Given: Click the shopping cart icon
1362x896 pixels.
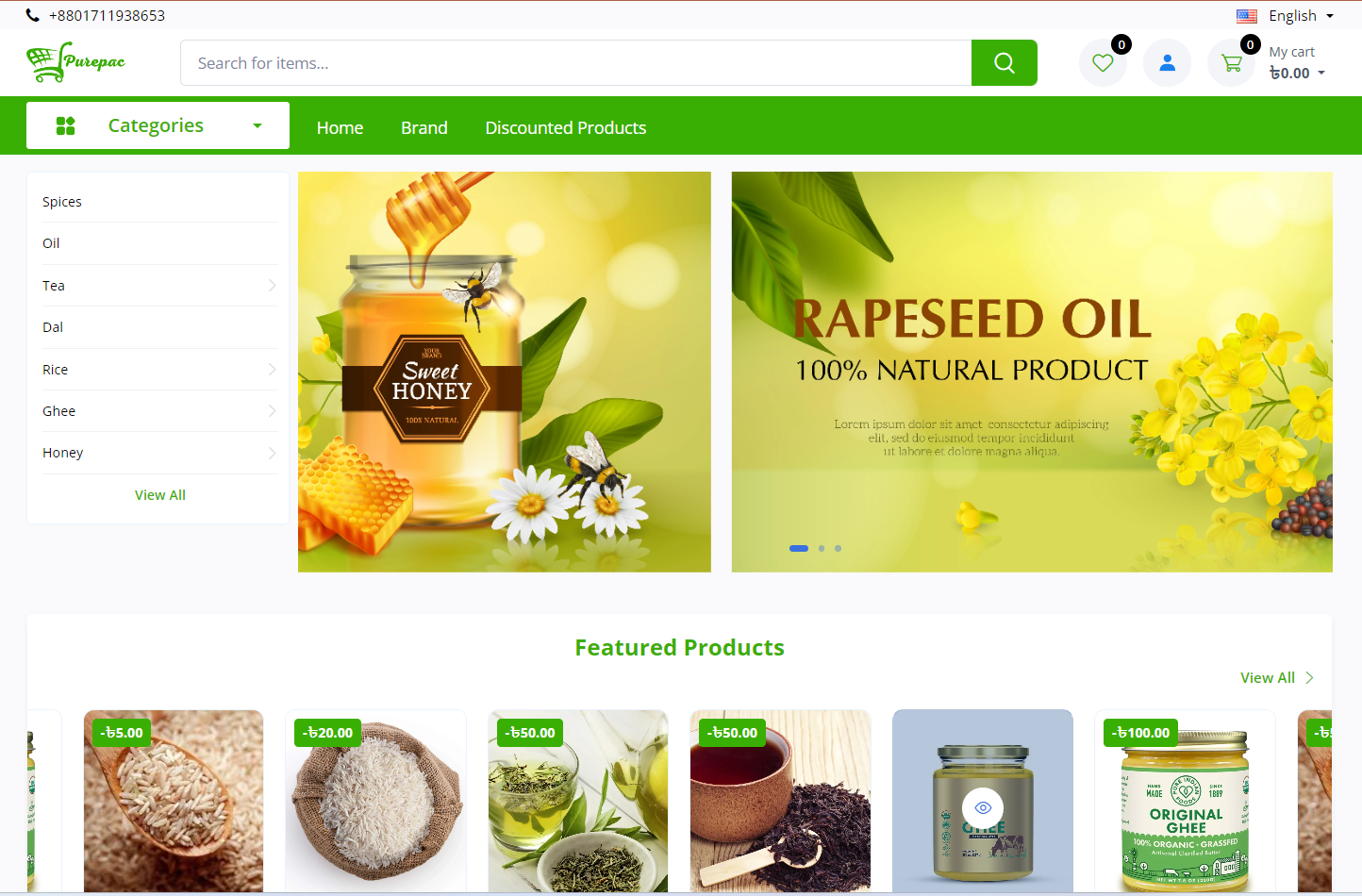Looking at the screenshot, I should point(1231,63).
